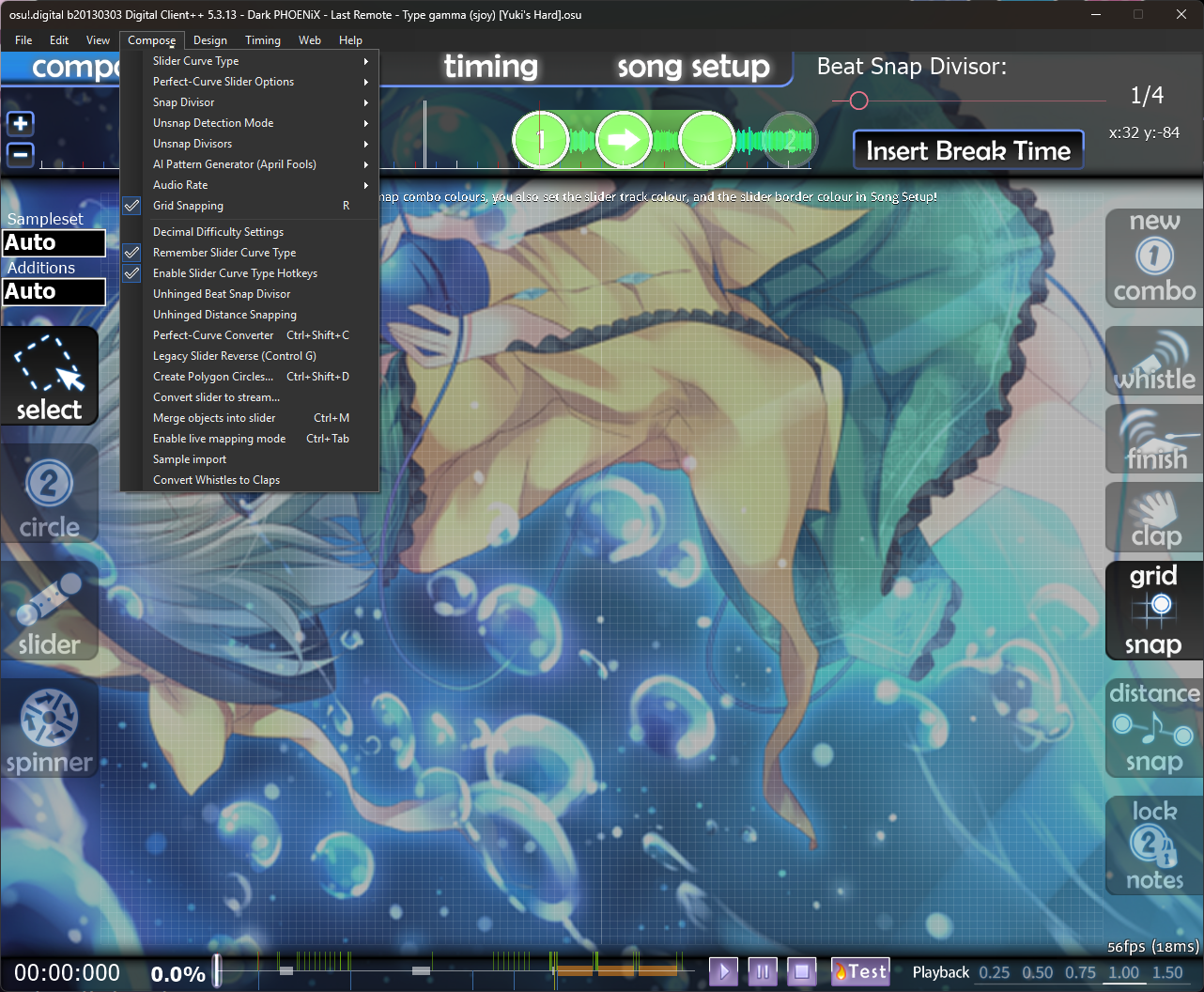Expand Perfect-Curve Slider Options submenu
This screenshot has width=1204, height=992.
(250, 82)
